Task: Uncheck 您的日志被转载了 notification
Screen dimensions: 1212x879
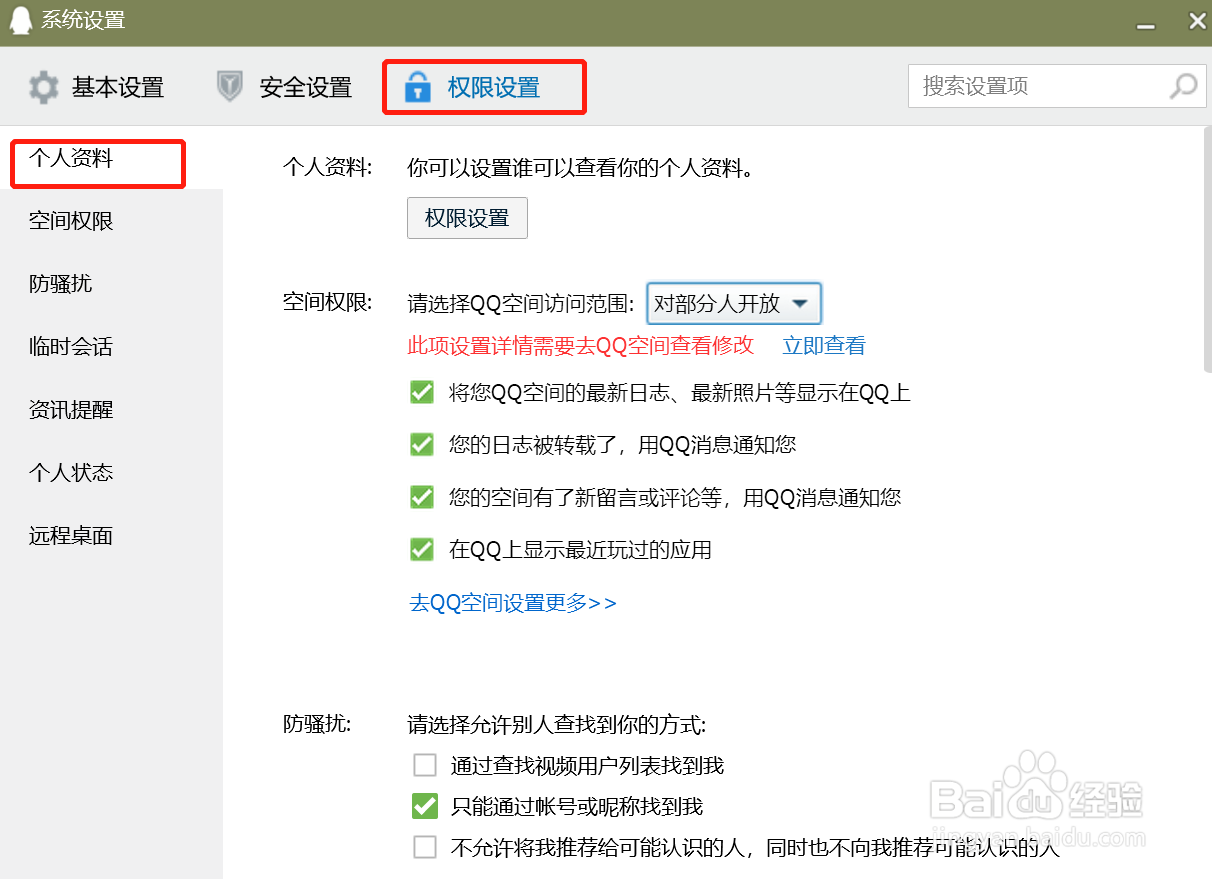Action: tap(422, 445)
